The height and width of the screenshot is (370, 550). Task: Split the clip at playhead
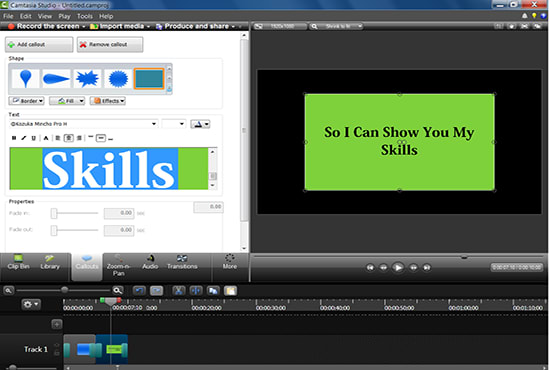(x=196, y=291)
